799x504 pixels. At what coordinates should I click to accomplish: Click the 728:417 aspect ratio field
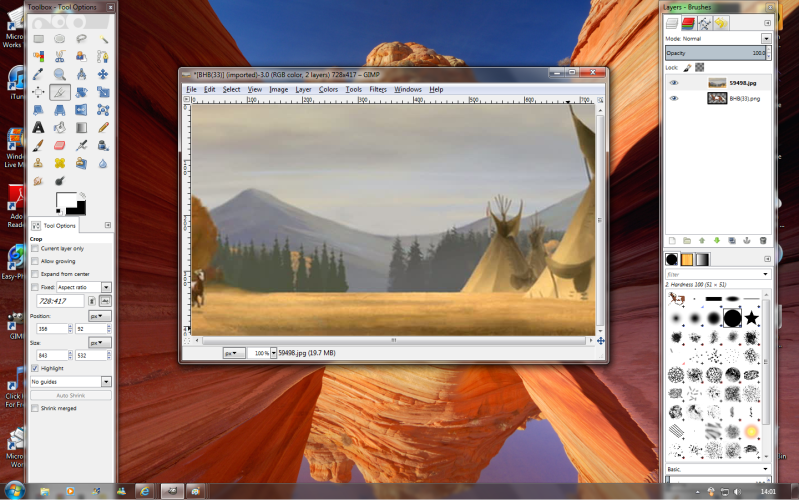(60, 301)
